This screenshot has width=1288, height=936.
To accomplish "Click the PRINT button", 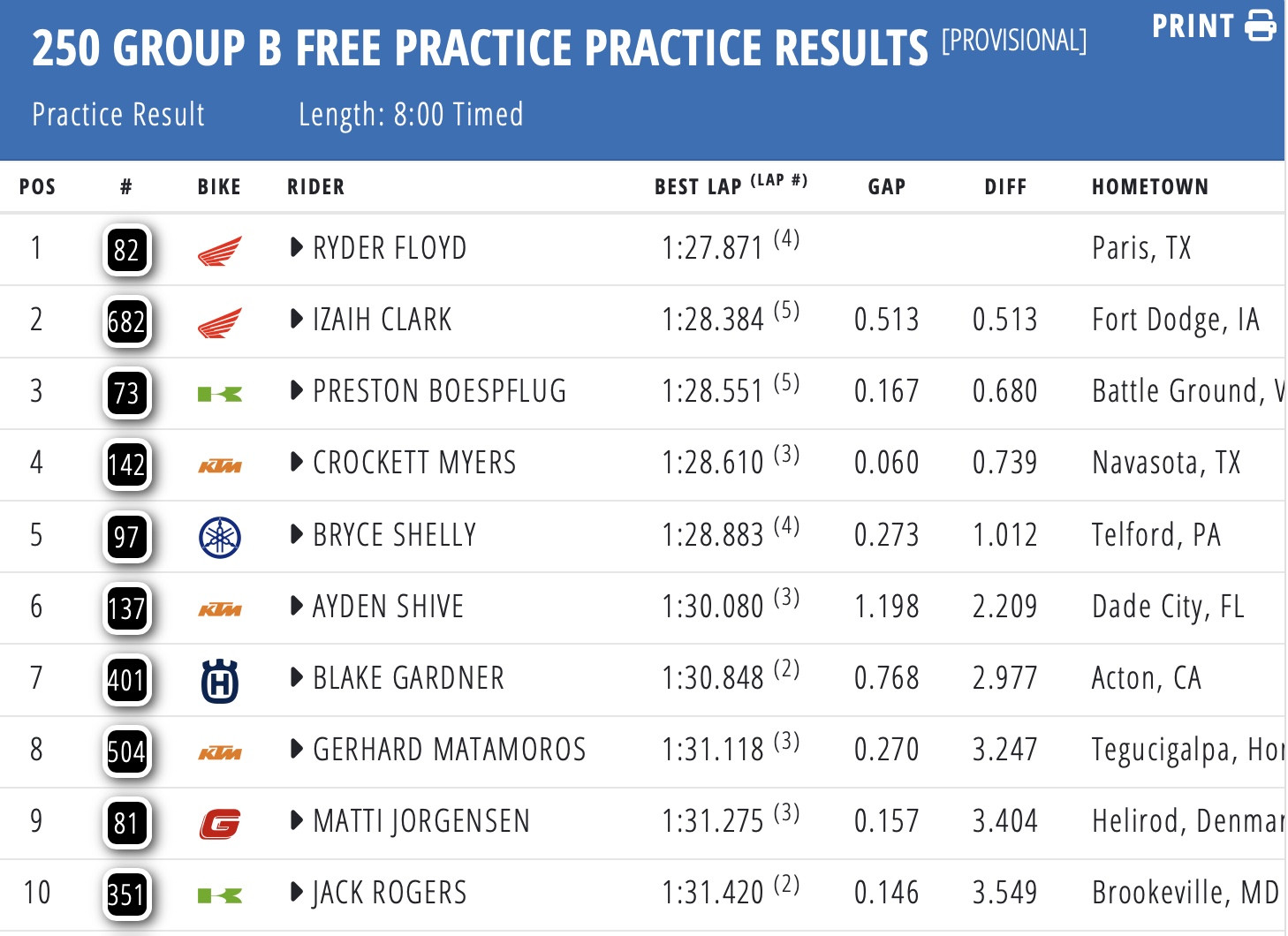I will click(x=1193, y=26).
